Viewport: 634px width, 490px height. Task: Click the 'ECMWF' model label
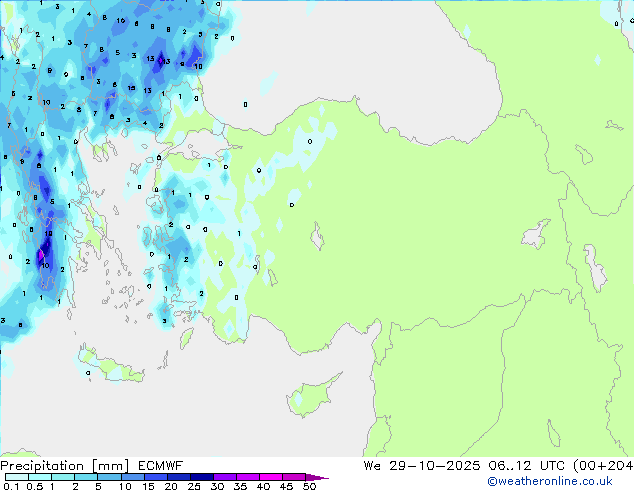[161, 466]
